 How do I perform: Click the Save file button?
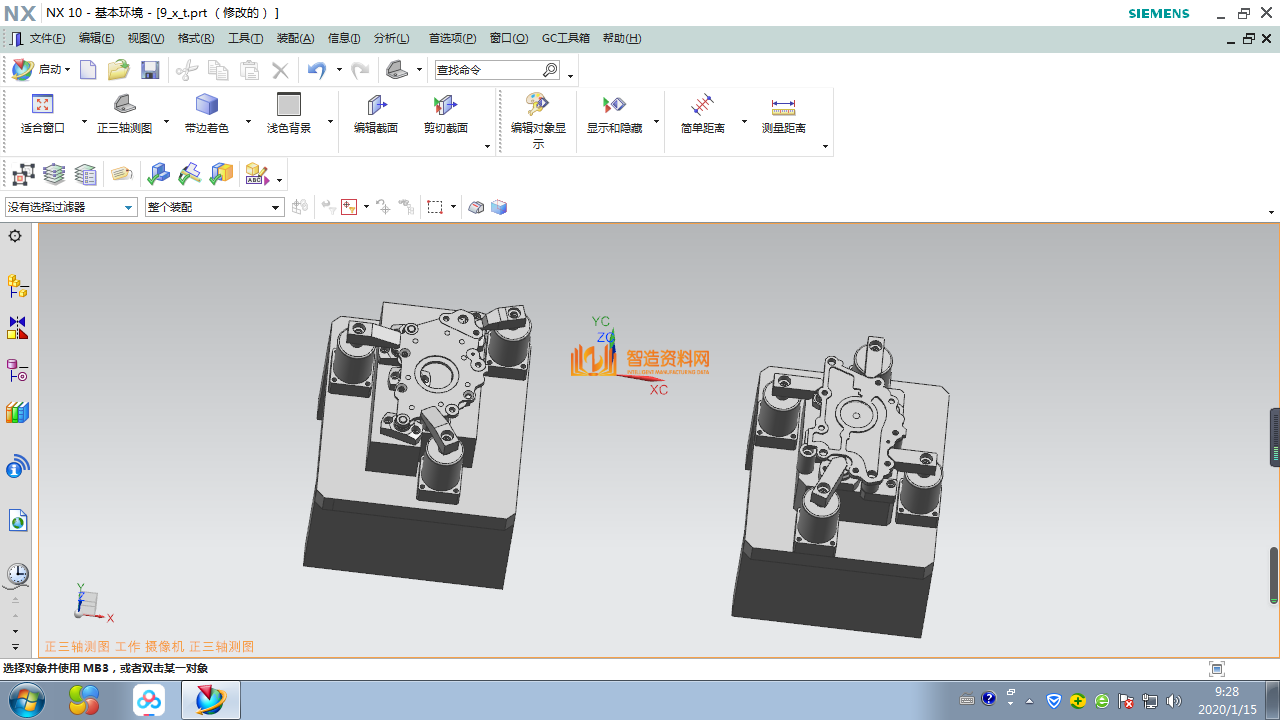150,70
